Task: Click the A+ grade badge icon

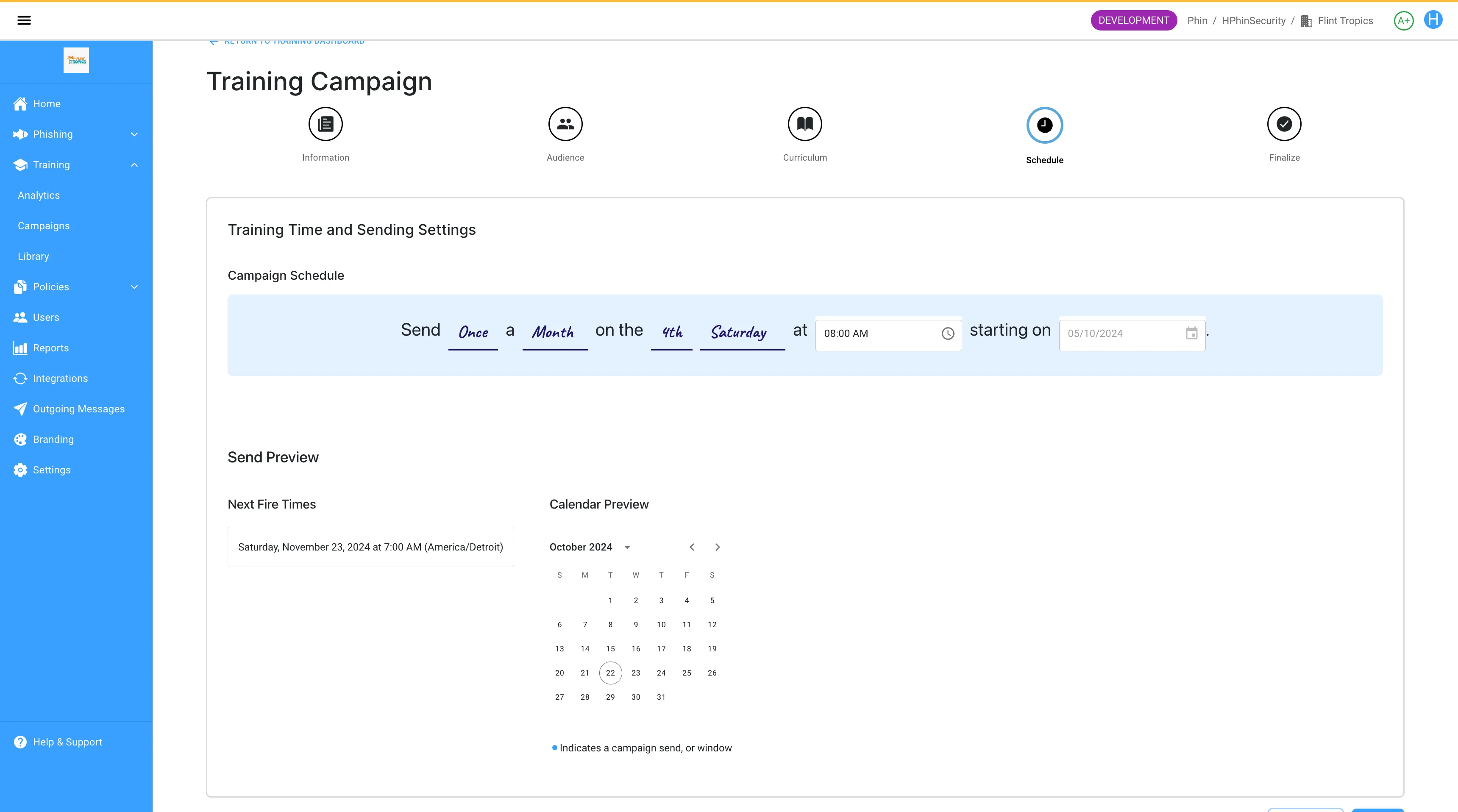Action: tap(1403, 21)
